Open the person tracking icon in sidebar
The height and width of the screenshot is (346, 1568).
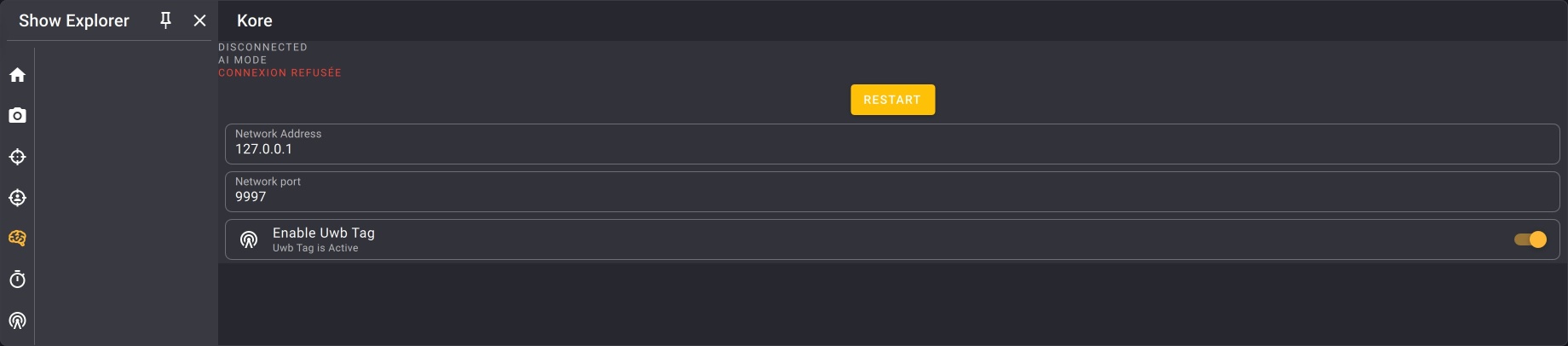click(17, 198)
